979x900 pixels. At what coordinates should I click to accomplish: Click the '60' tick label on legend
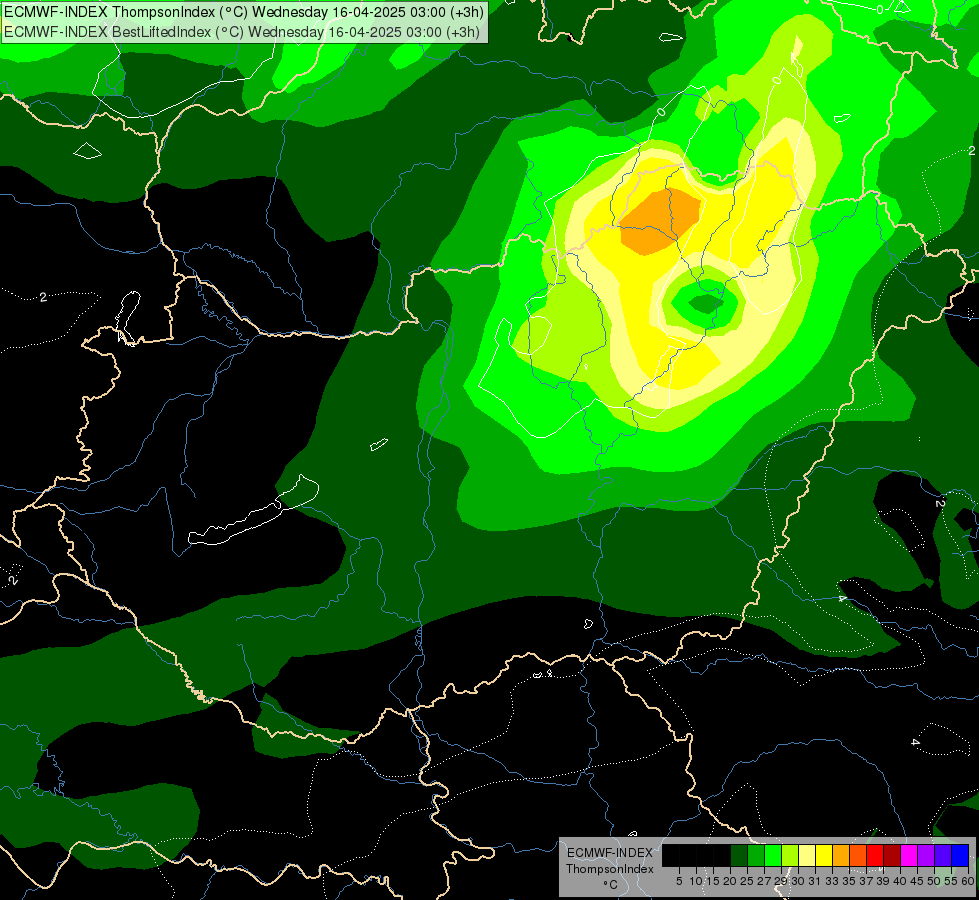(x=968, y=881)
